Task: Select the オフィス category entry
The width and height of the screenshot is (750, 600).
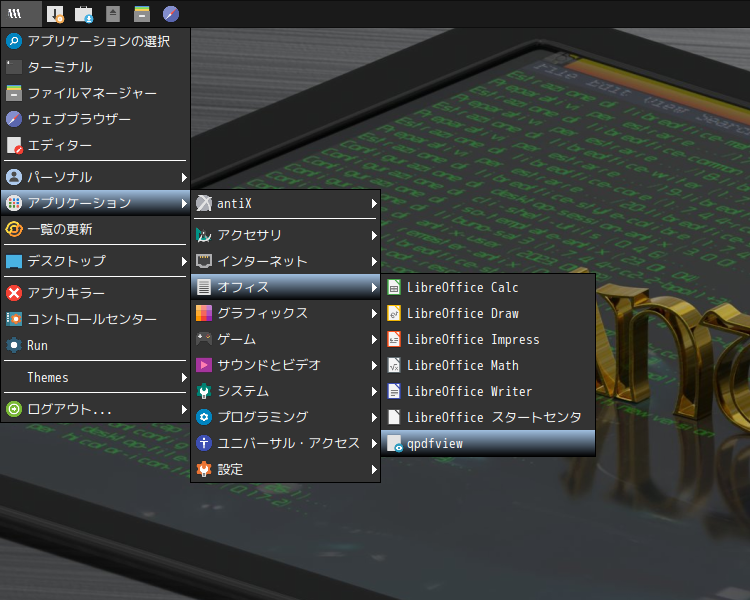Action: (x=286, y=287)
